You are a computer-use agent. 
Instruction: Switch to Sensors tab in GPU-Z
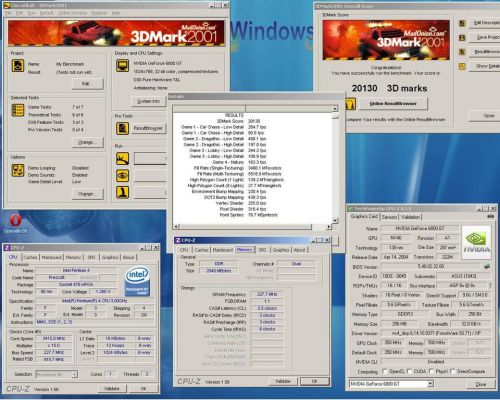[x=389, y=217]
